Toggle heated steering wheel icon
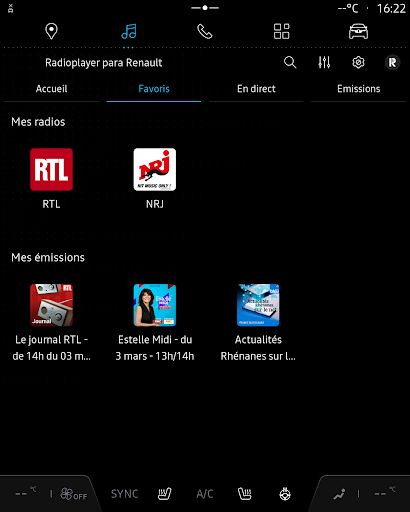 (x=285, y=494)
